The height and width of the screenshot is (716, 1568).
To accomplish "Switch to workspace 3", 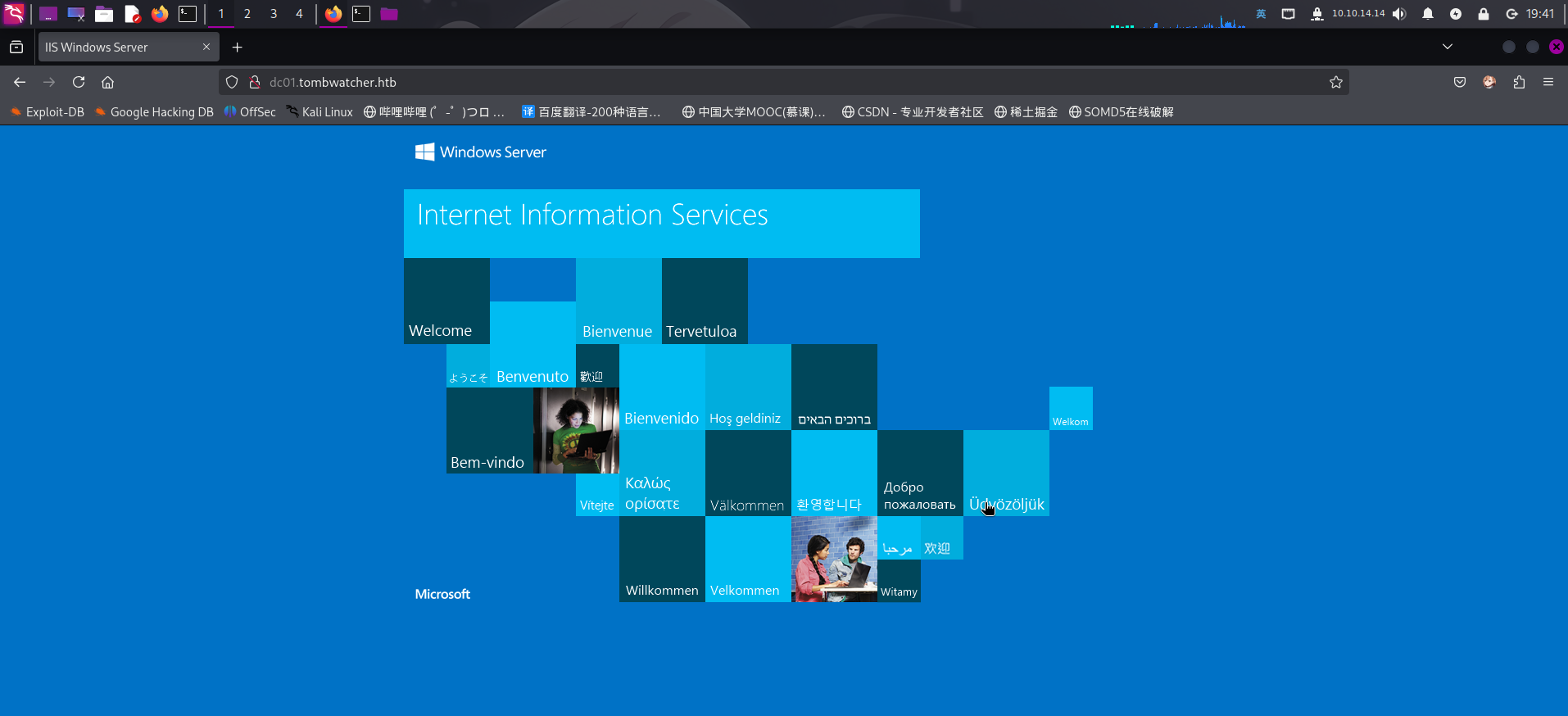I will pyautogui.click(x=274, y=14).
